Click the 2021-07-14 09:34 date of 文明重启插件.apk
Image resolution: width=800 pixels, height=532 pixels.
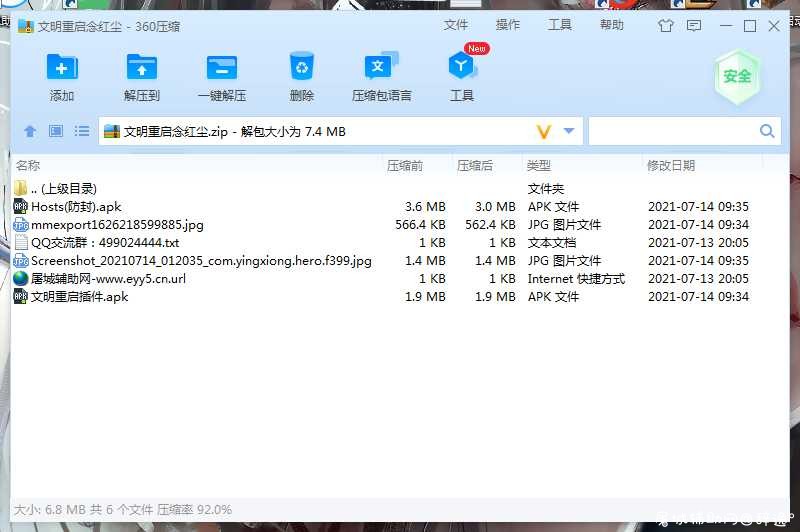tap(698, 297)
